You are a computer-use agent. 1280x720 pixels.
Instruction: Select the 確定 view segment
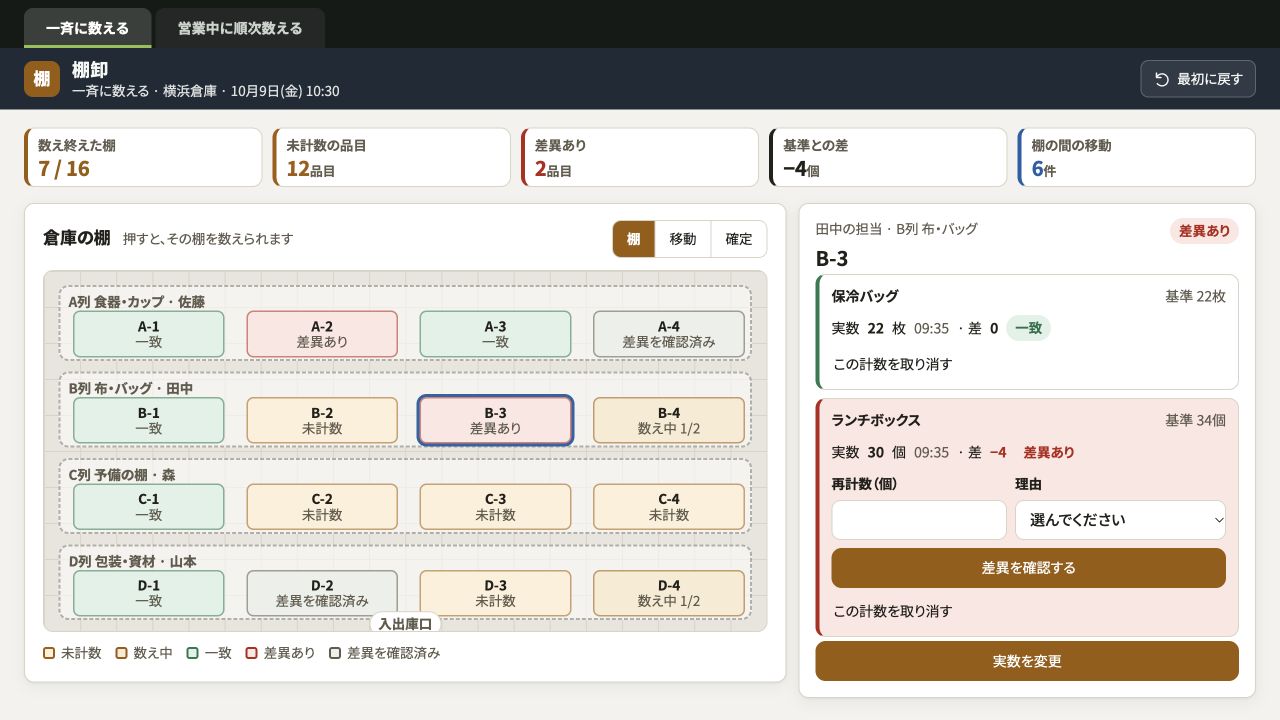(739, 239)
